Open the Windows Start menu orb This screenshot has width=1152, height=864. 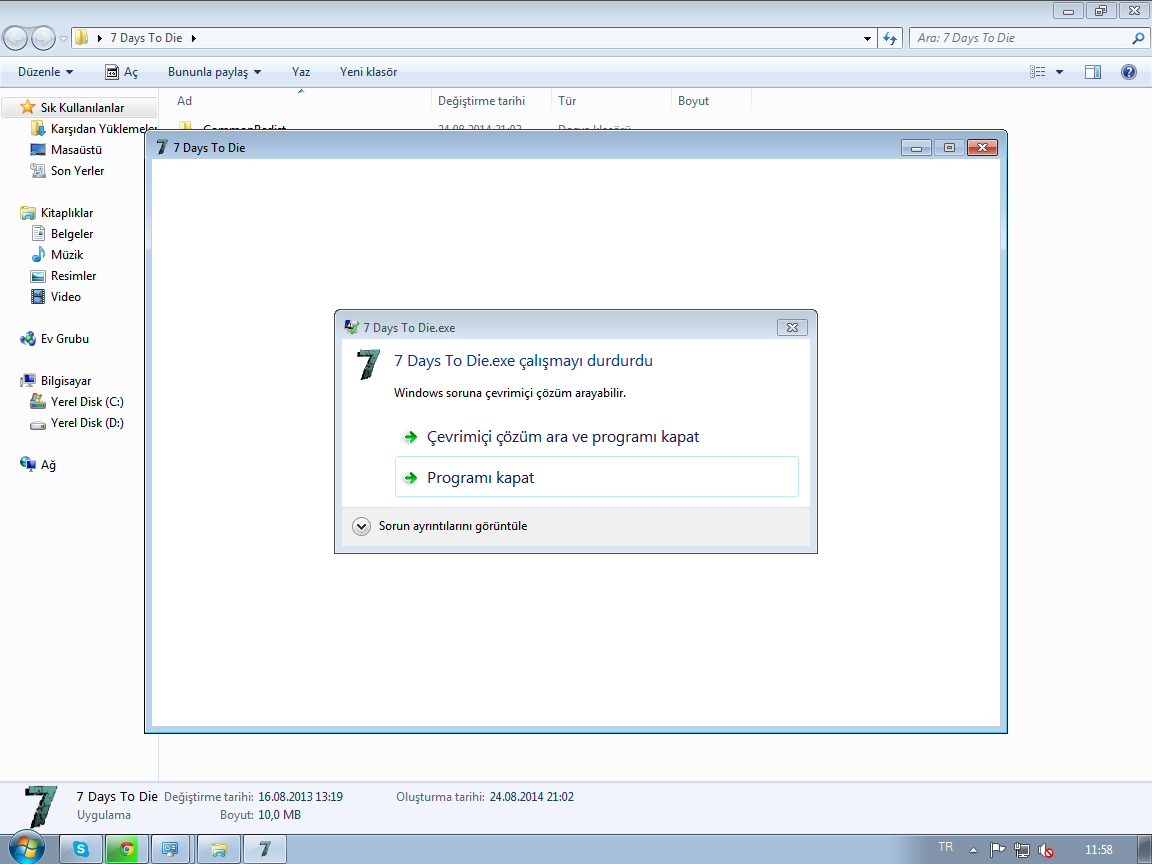tap(27, 849)
